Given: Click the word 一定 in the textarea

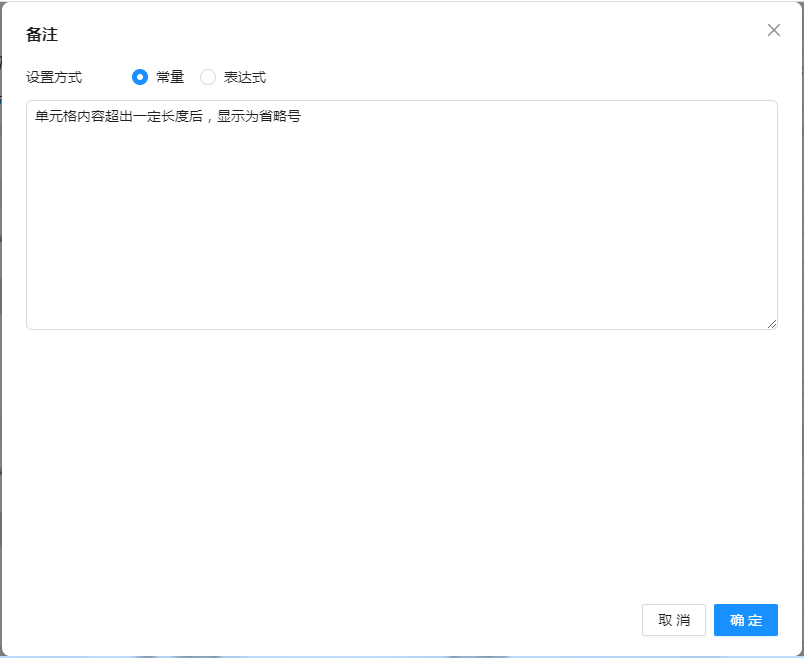Looking at the screenshot, I should coord(147,116).
